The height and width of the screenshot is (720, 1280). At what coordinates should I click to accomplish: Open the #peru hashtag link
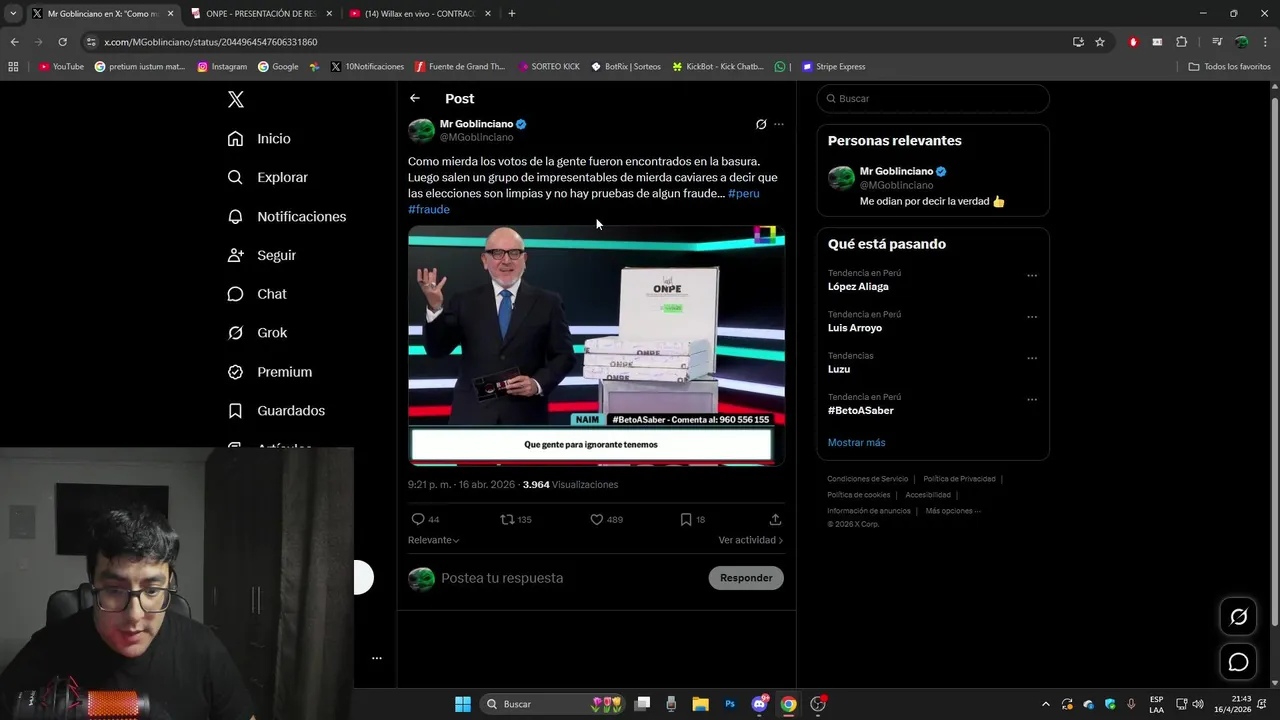click(x=743, y=193)
